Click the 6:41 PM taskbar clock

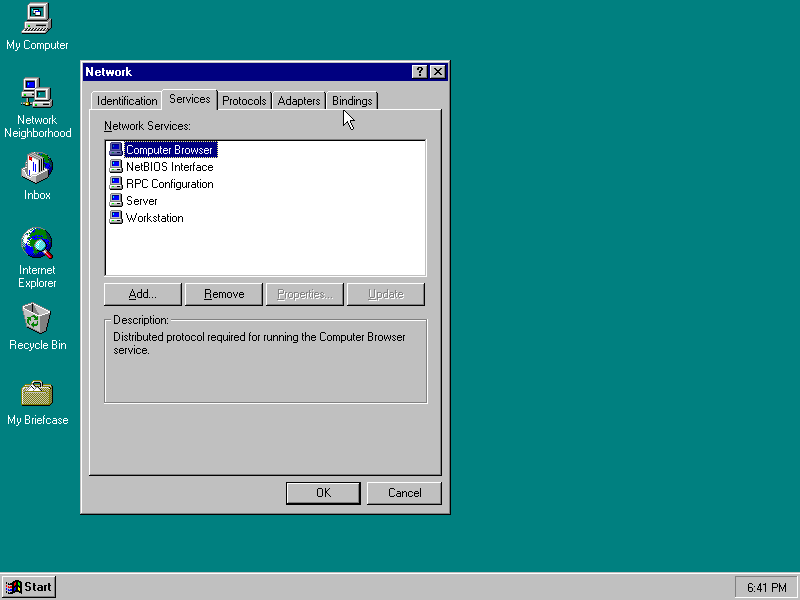(x=766, y=588)
